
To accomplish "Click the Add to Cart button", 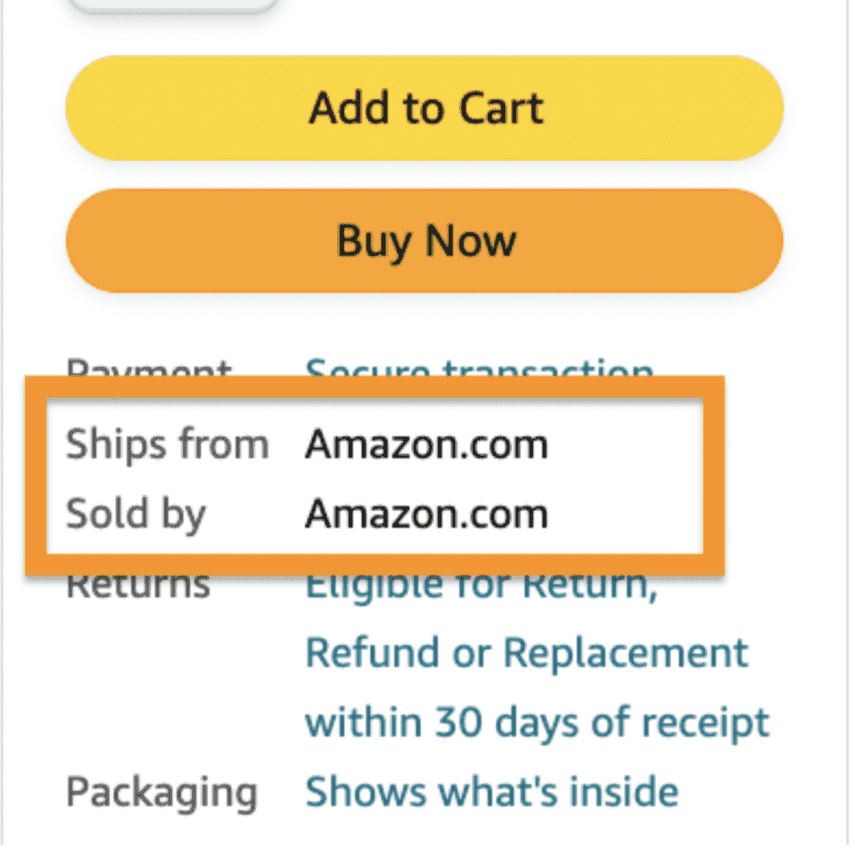I will tap(425, 108).
